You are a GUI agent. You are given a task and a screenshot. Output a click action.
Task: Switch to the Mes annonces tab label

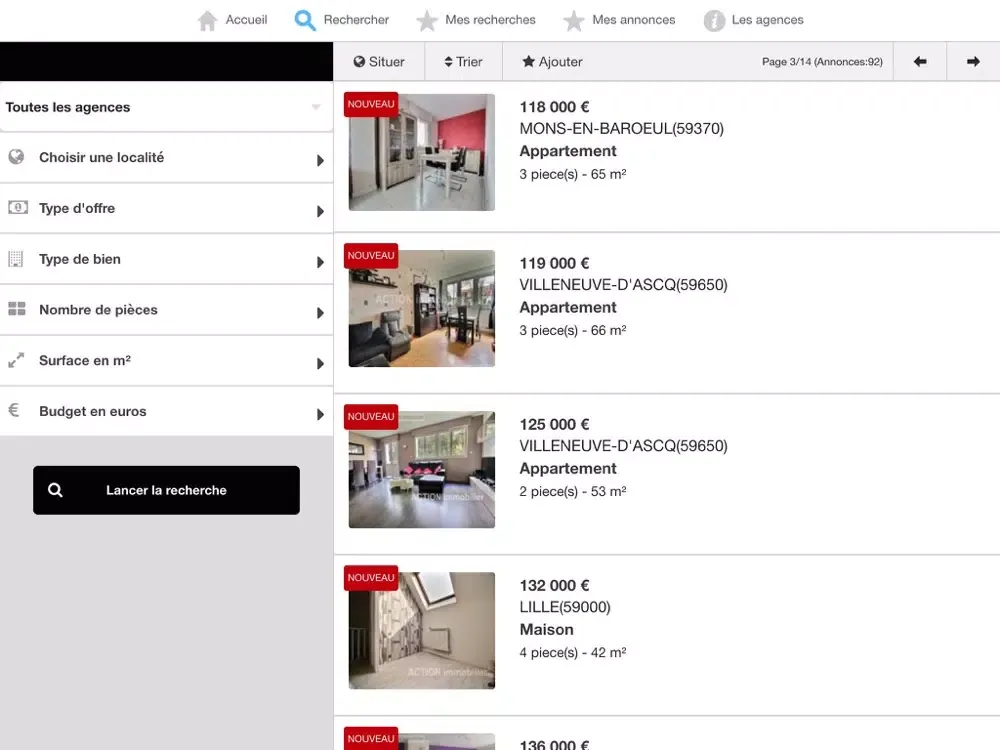[x=633, y=20]
